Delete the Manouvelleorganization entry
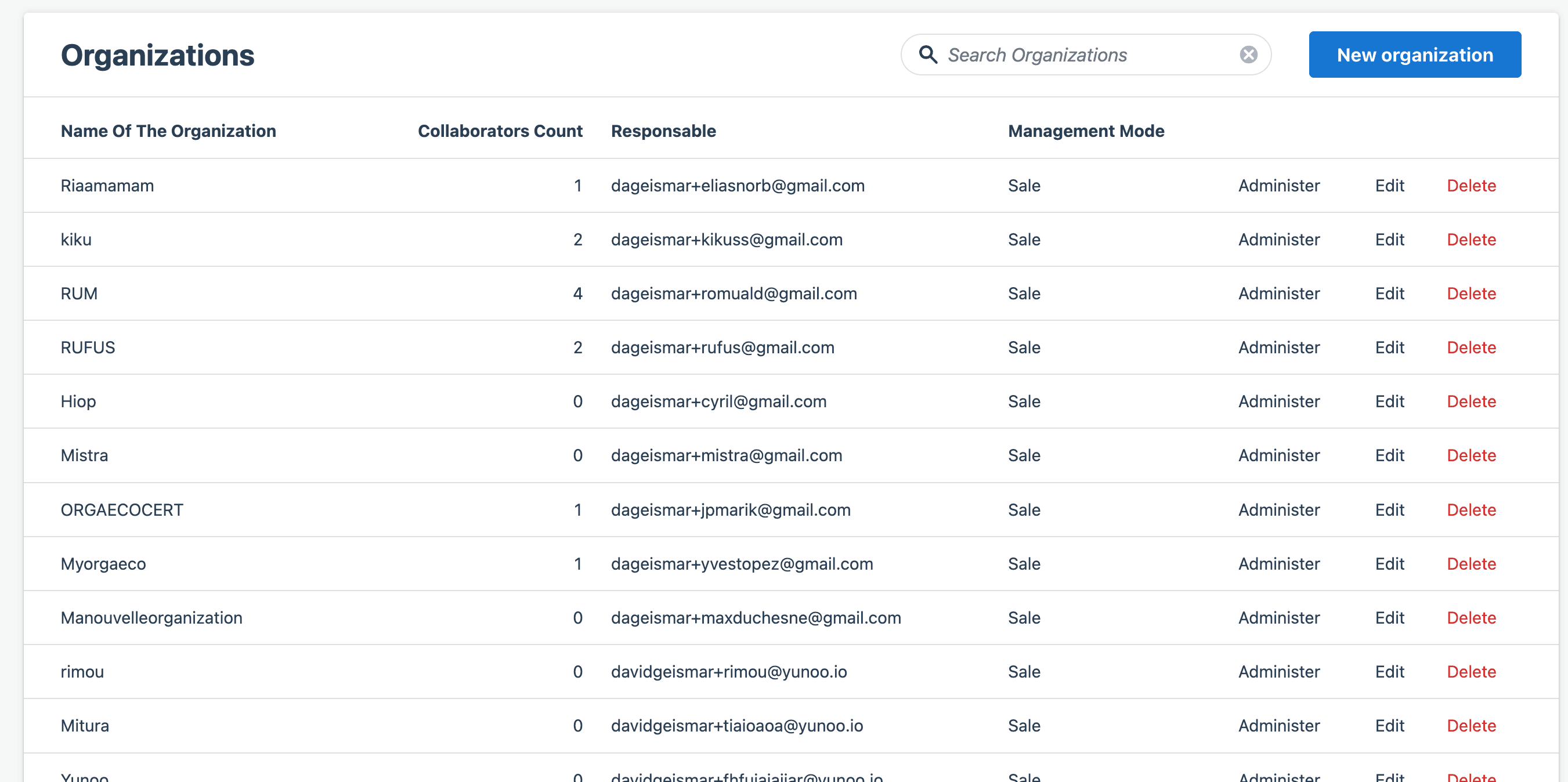 (1471, 618)
